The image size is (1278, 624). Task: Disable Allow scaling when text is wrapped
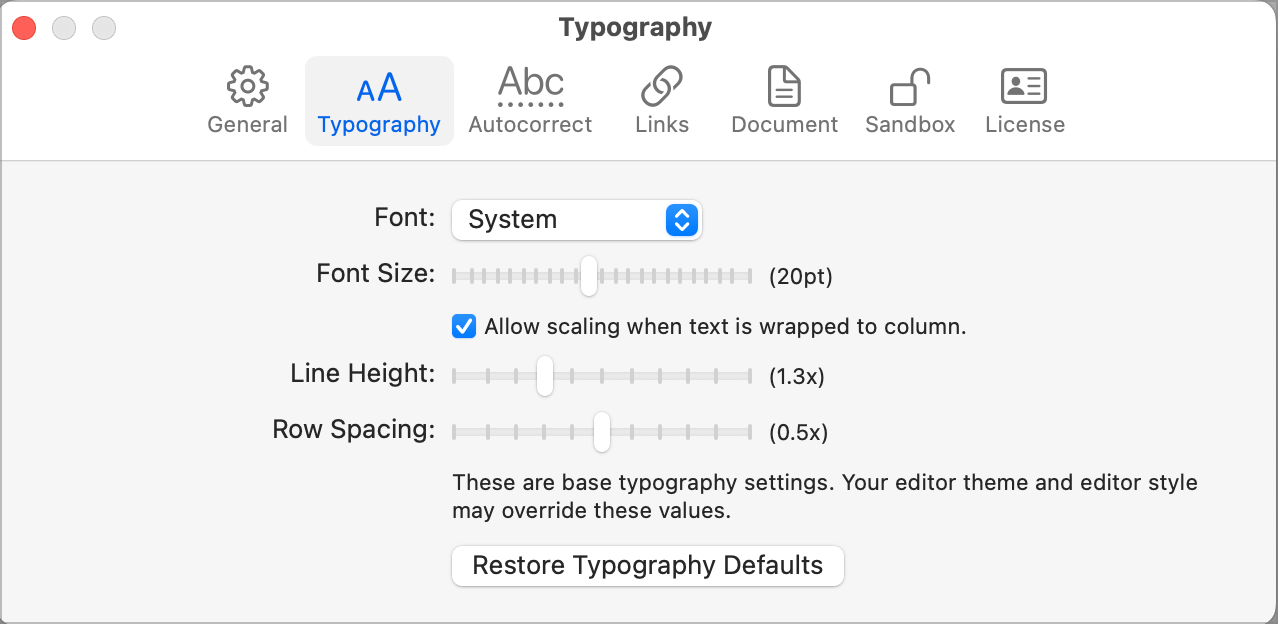tap(464, 326)
